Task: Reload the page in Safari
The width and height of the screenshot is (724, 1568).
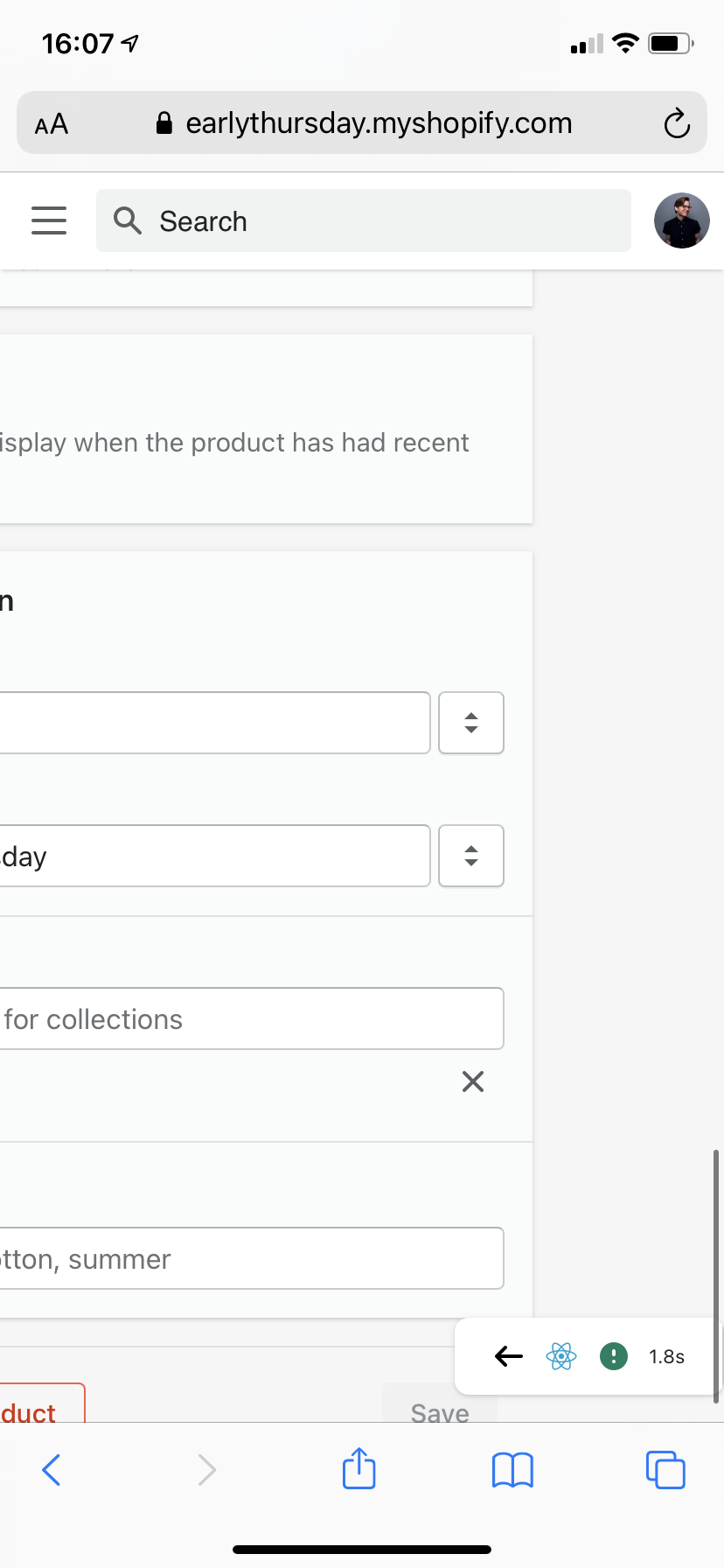Action: coord(676,123)
